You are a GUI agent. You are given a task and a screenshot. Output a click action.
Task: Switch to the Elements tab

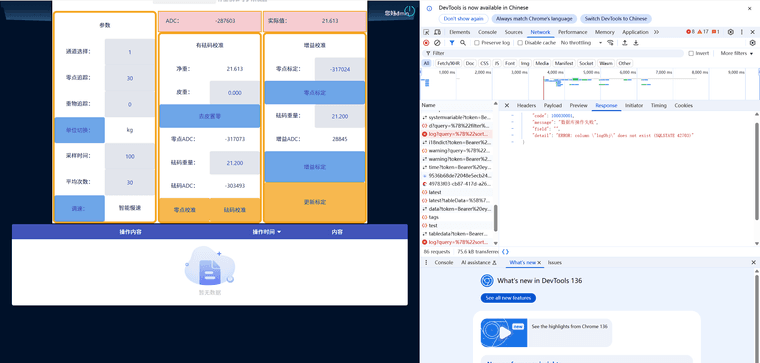pos(459,32)
